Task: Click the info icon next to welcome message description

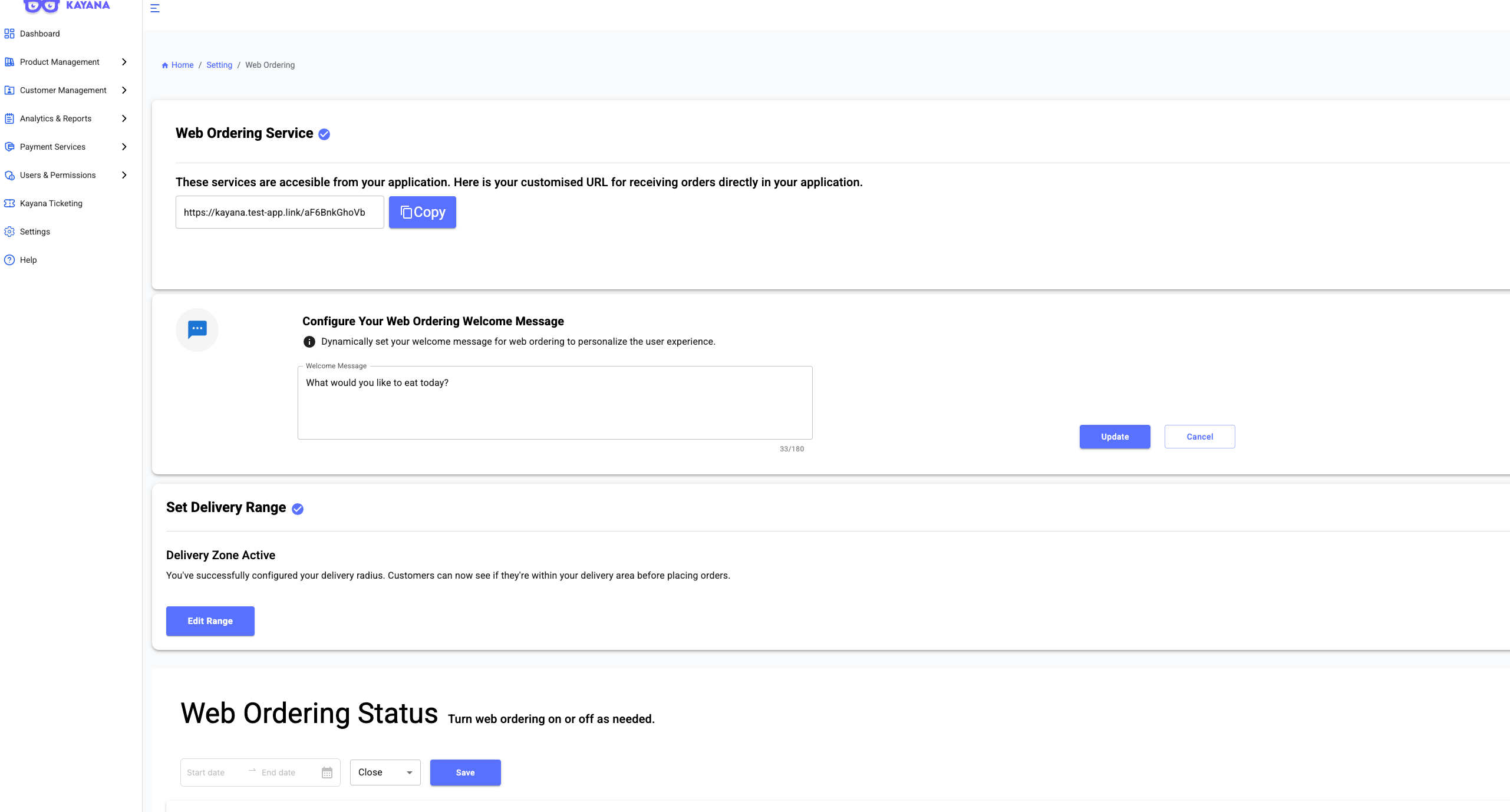Action: (309, 342)
